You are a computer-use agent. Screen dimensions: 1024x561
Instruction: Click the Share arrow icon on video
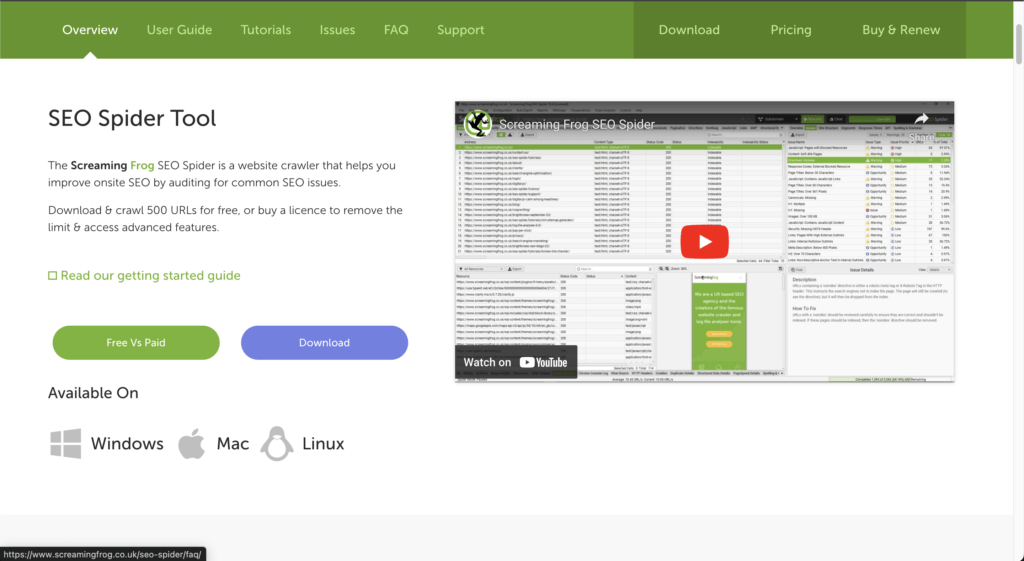click(921, 119)
